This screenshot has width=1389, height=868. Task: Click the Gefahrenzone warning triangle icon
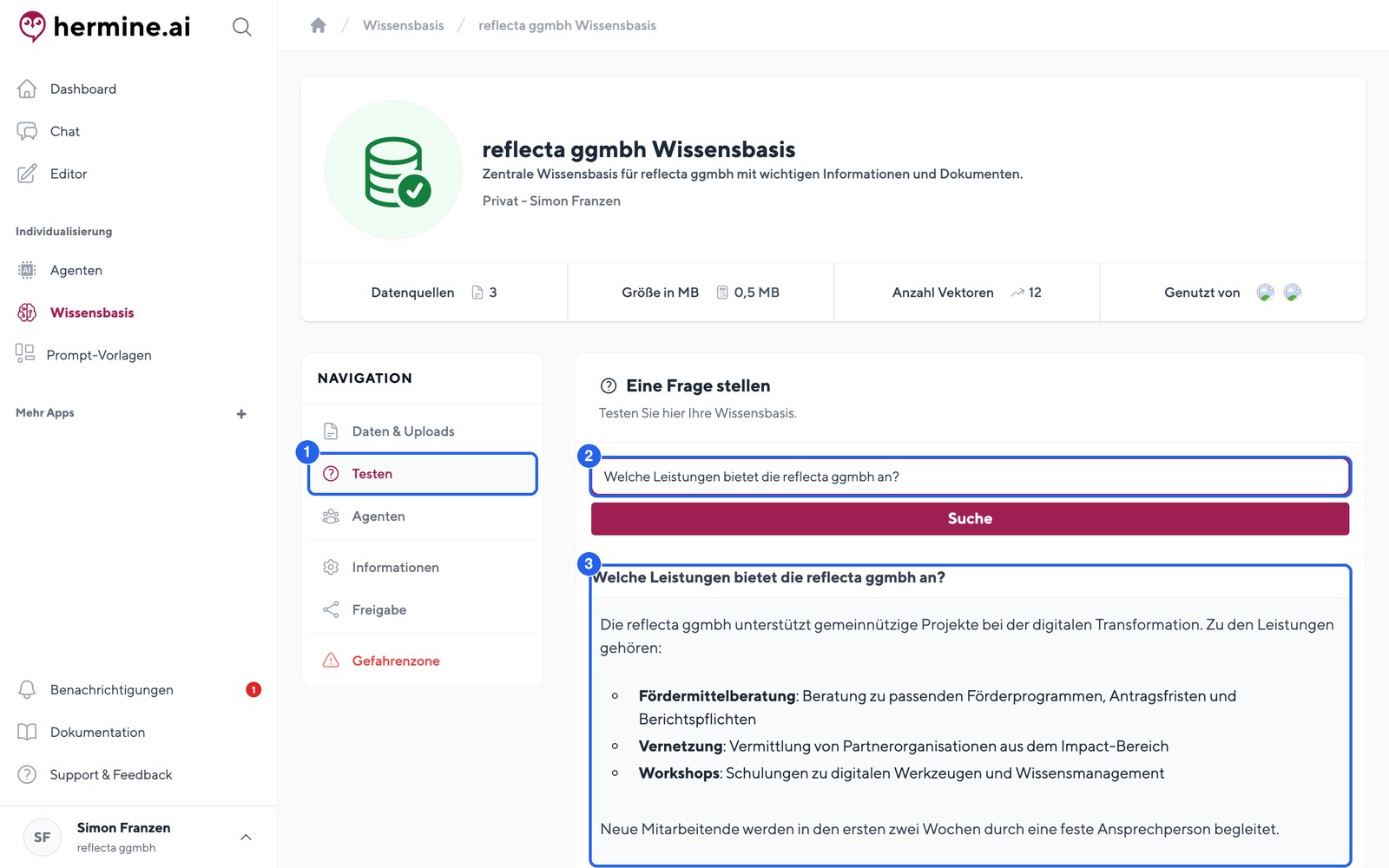331,660
